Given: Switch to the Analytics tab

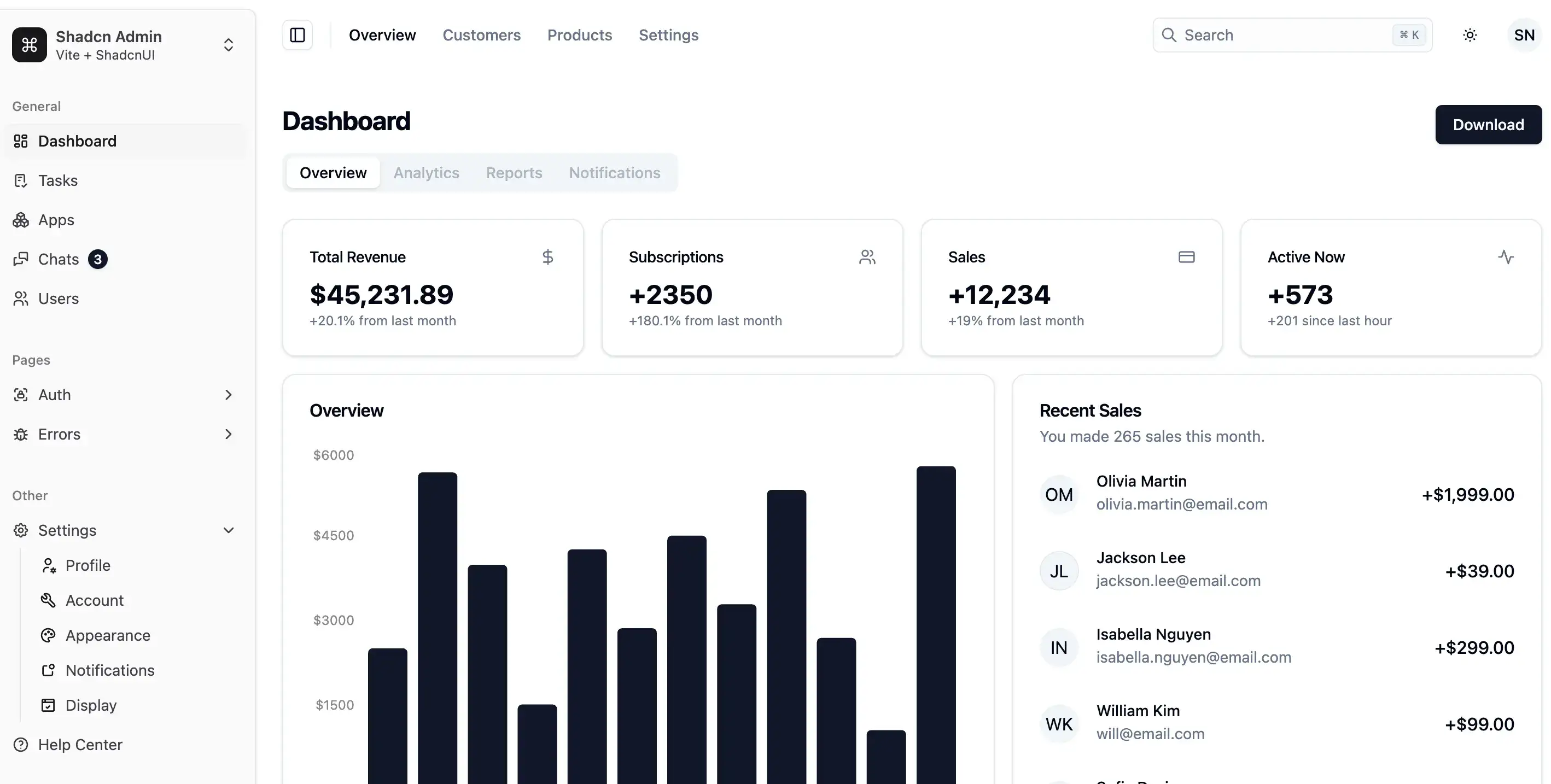Looking at the screenshot, I should pyautogui.click(x=426, y=173).
